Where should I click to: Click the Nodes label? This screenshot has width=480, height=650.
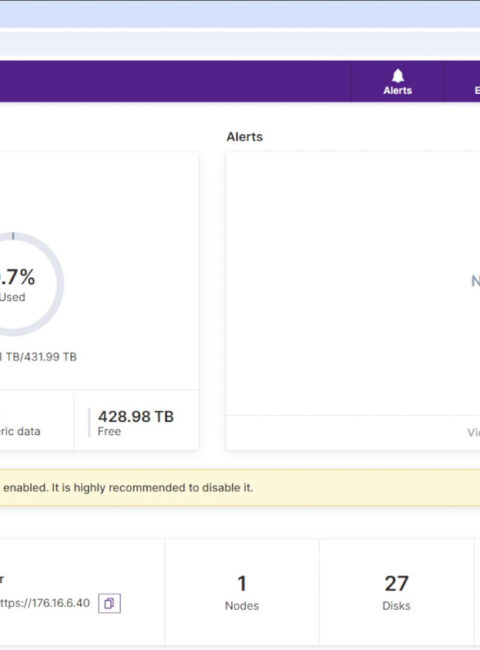pyautogui.click(x=242, y=606)
